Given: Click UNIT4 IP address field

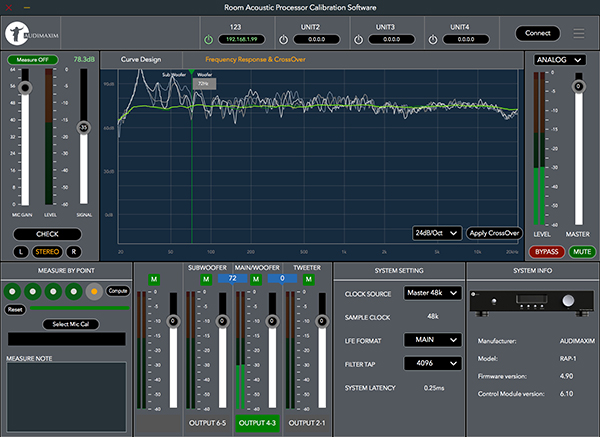Looking at the screenshot, I should (x=466, y=39).
